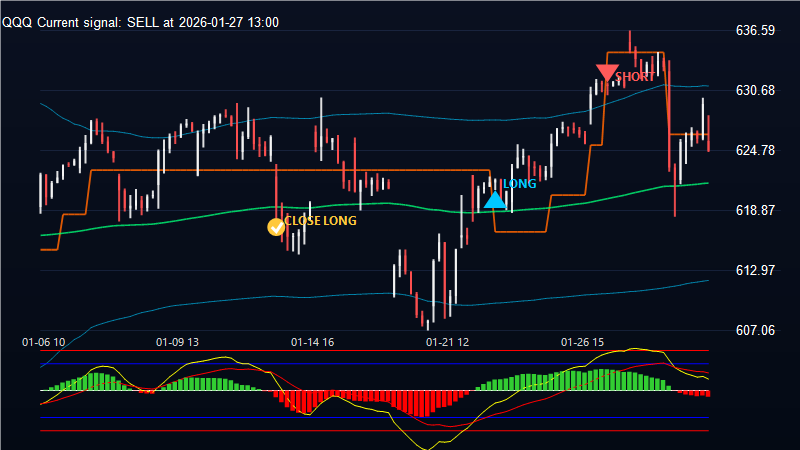Click the lowest candlestick near 01-21 12

coord(427,320)
